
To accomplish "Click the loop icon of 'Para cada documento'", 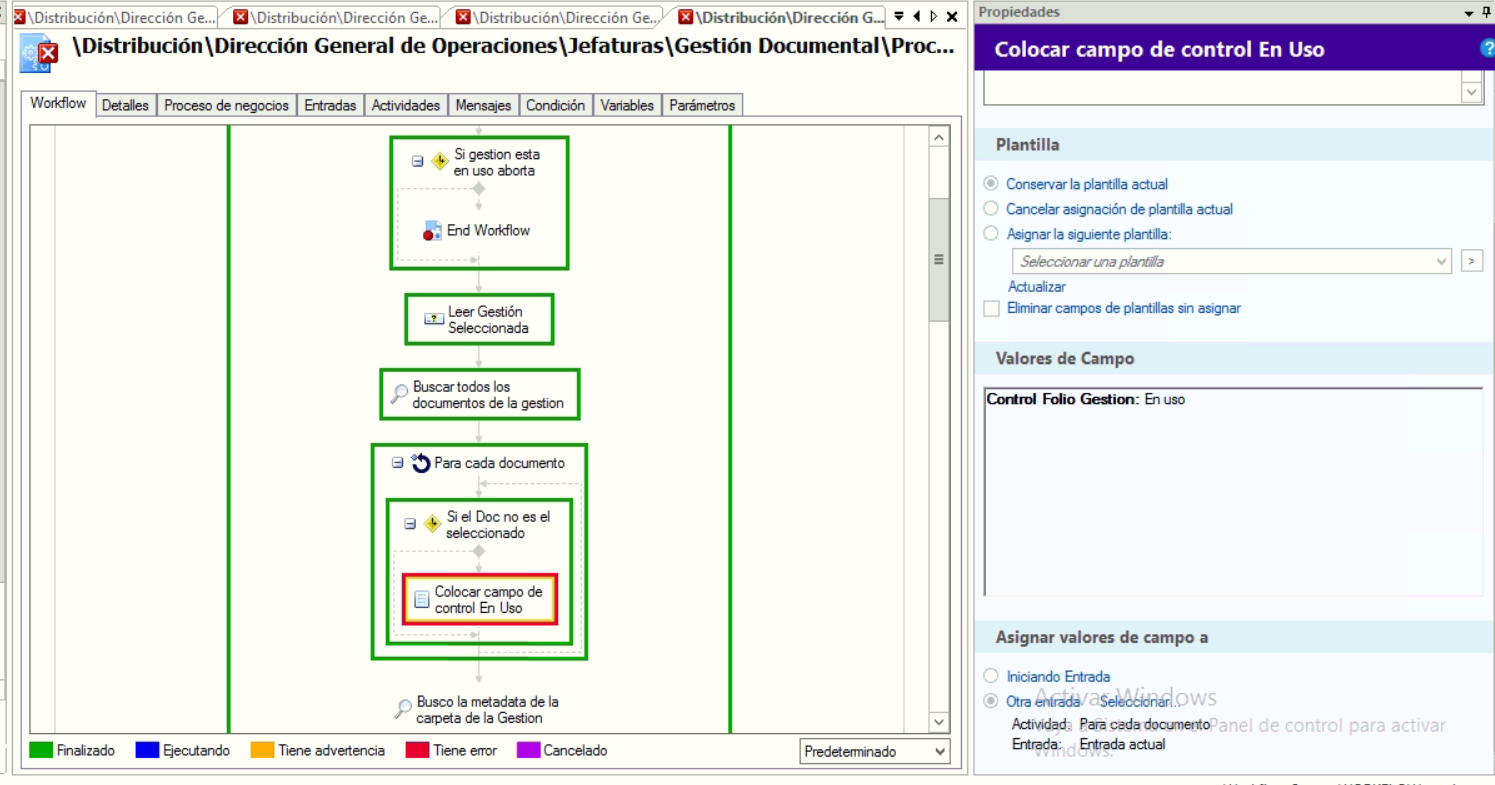I will coord(420,463).
